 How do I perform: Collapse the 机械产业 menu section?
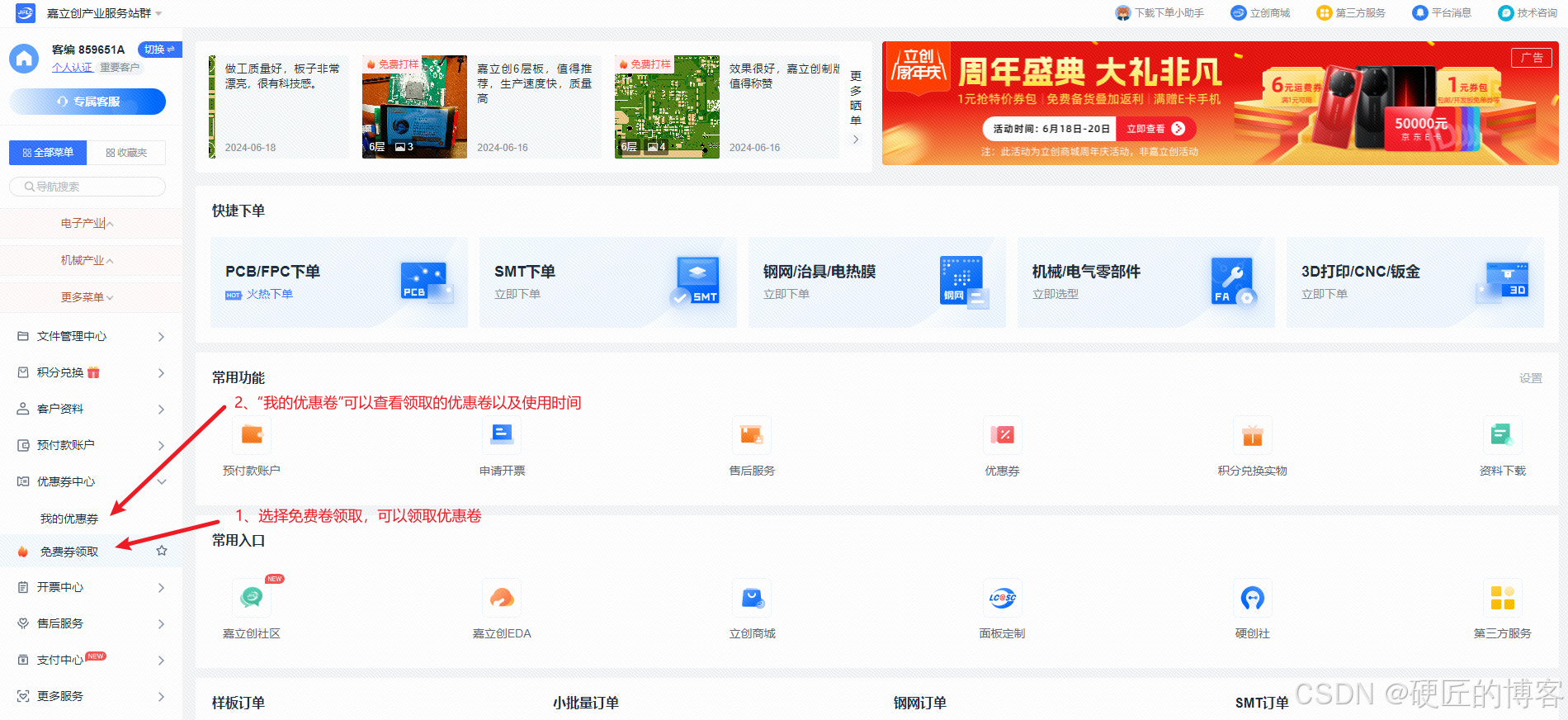pos(91,261)
